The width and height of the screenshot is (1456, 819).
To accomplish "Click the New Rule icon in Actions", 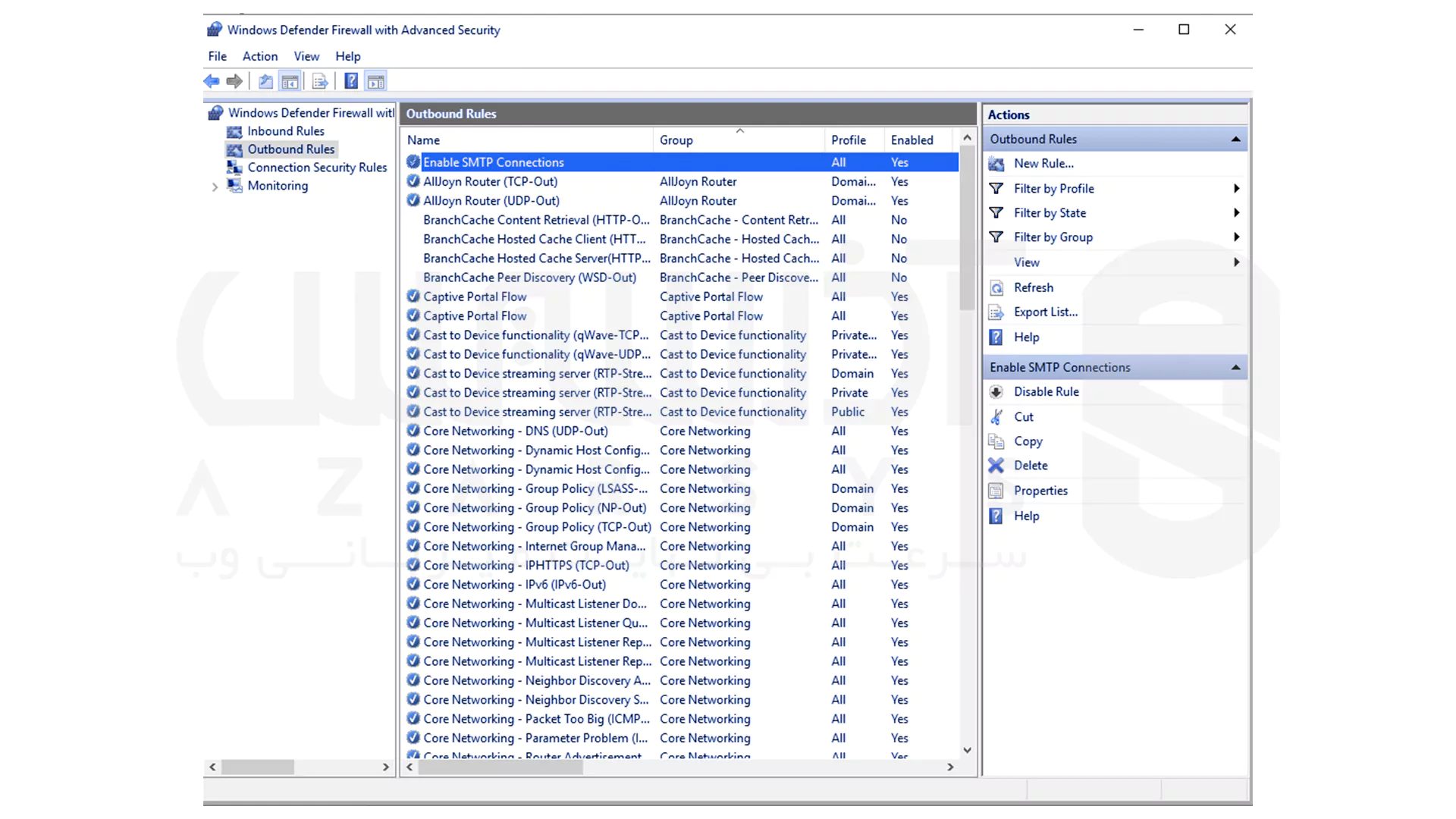I will [996, 164].
